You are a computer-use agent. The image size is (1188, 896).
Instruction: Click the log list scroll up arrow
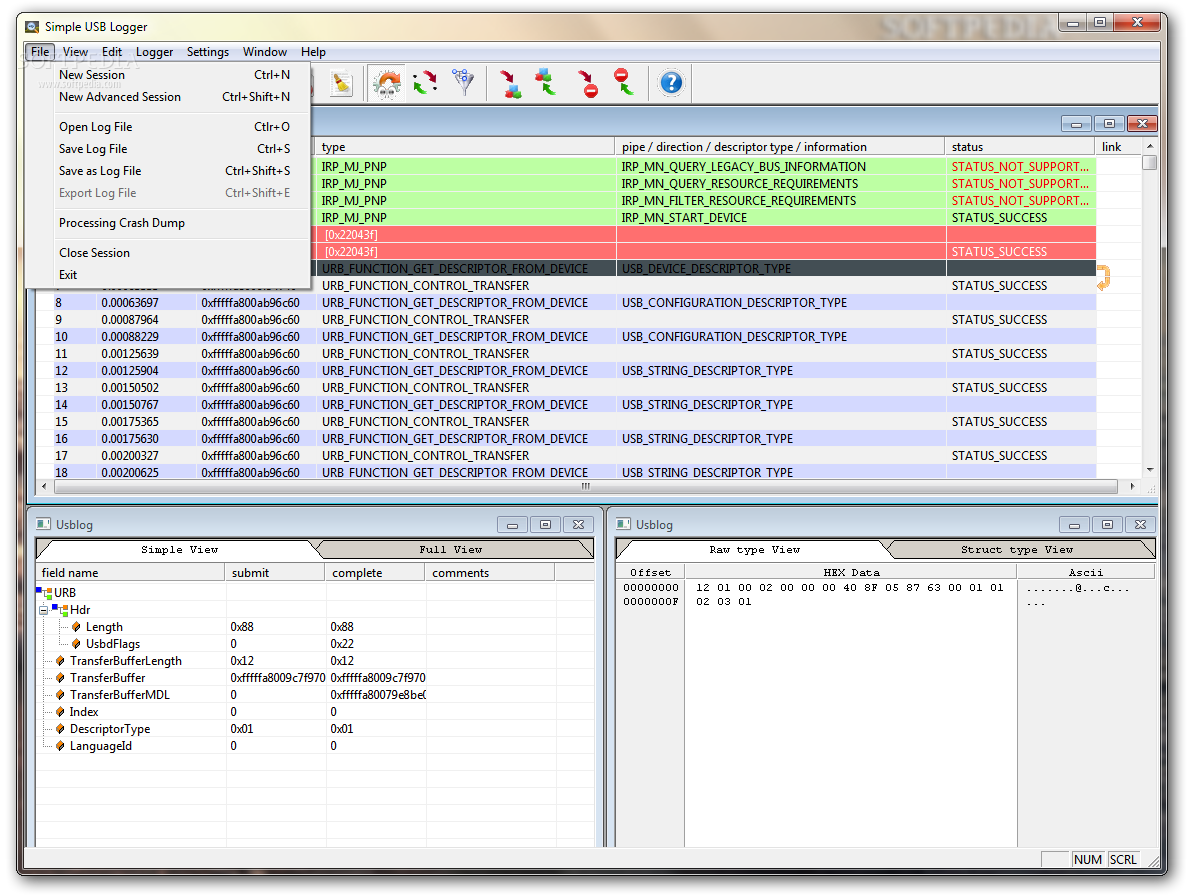[x=1150, y=146]
